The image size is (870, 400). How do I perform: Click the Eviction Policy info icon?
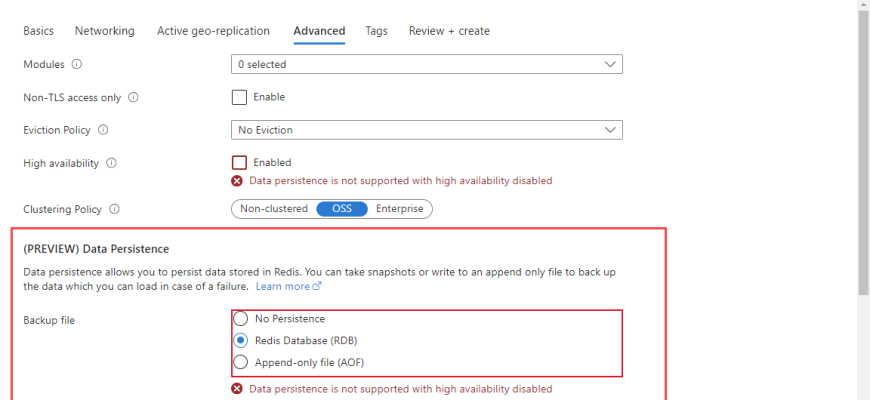[103, 130]
